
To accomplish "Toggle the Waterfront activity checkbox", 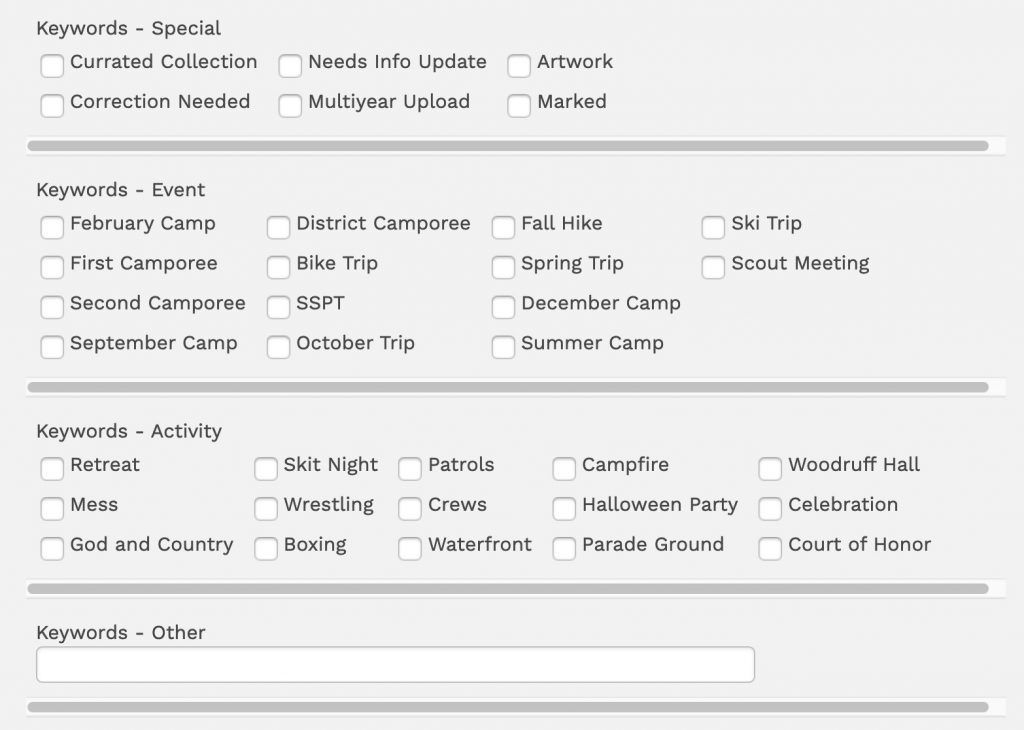I will [410, 549].
